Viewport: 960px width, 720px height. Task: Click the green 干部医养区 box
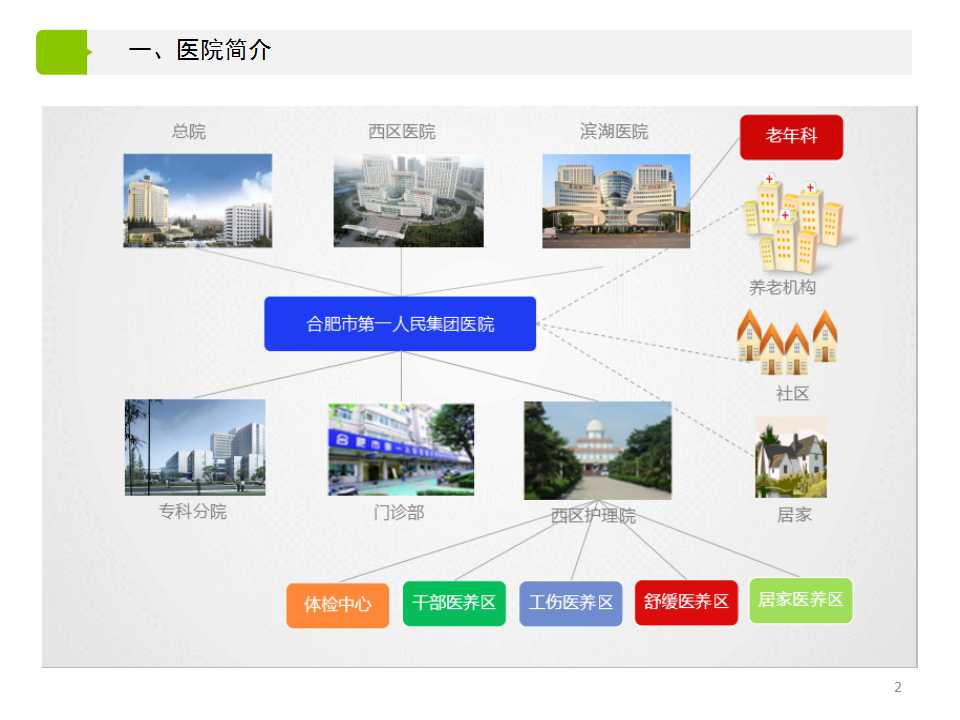[x=454, y=603]
